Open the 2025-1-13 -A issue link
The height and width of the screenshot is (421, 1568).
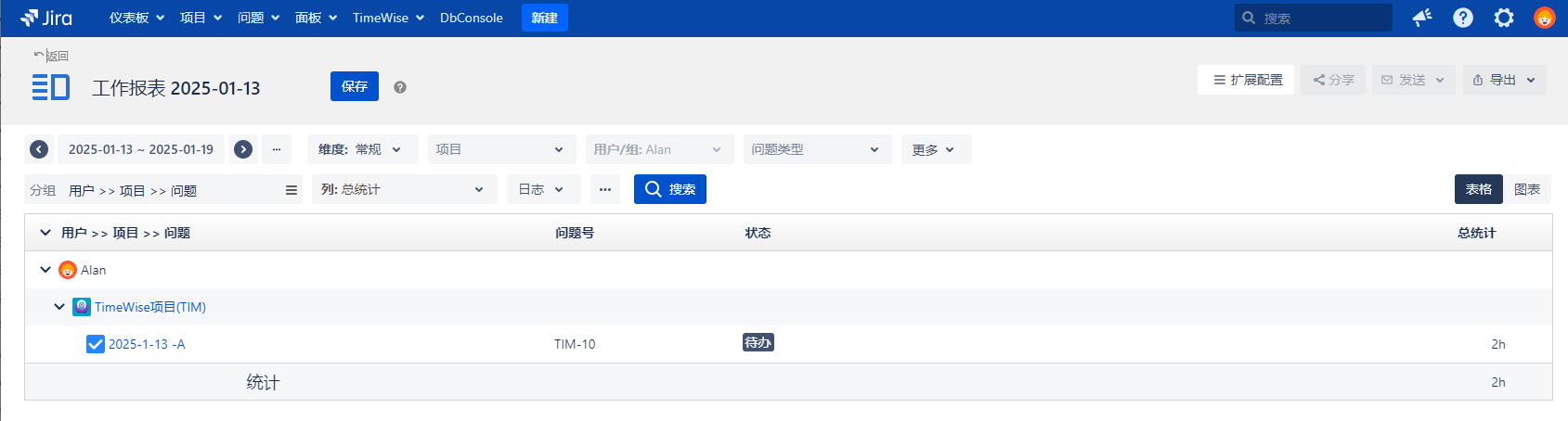[x=147, y=344]
